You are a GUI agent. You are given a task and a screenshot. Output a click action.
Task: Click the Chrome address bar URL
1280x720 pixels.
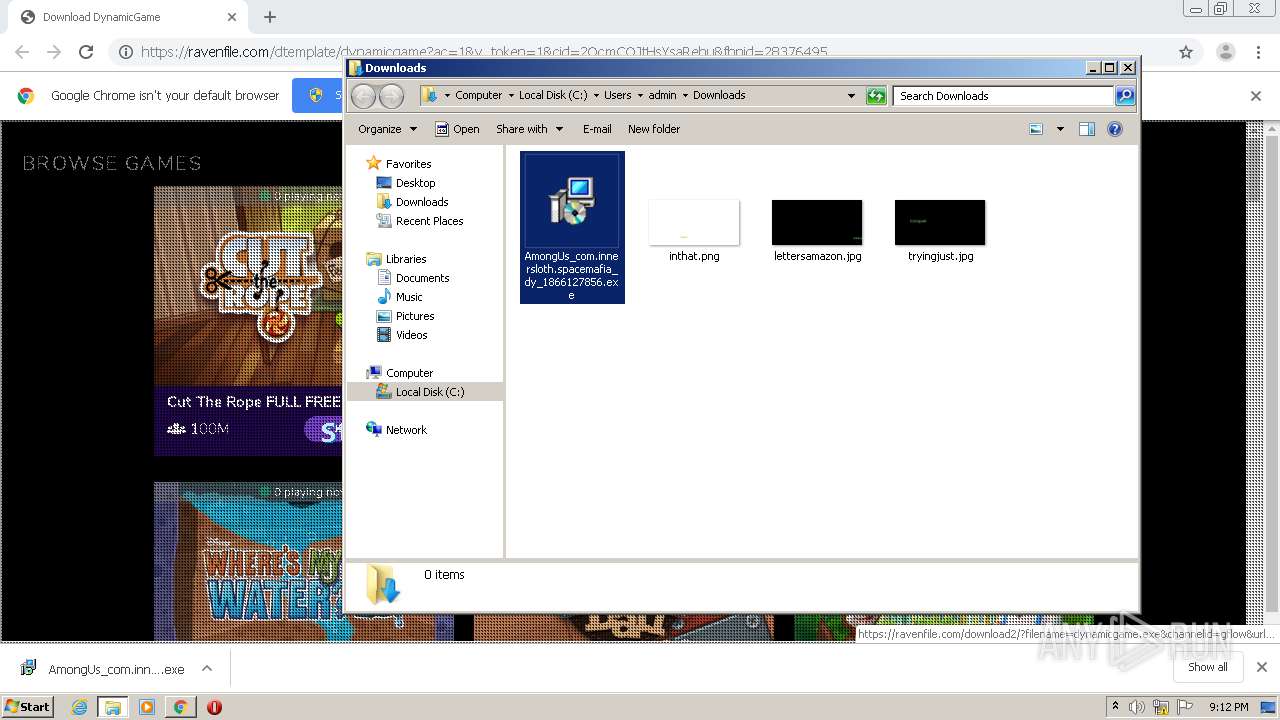point(484,52)
